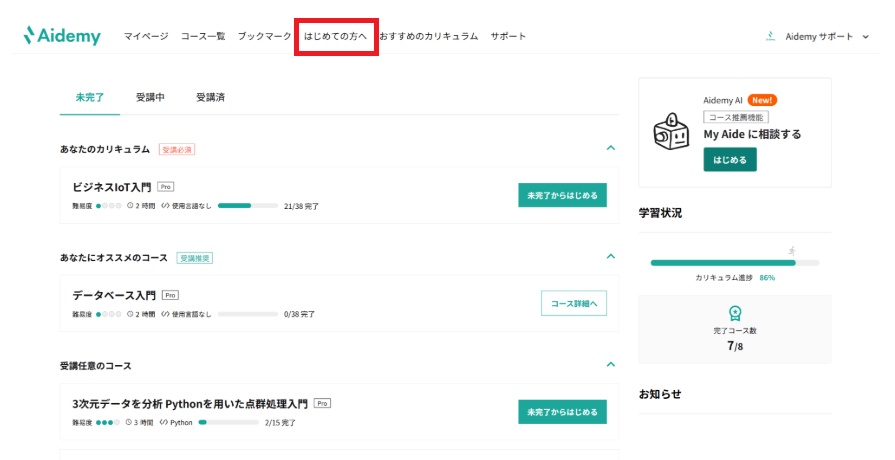Viewport: 895px width, 460px height.
Task: Click the completed courses medal icon
Action: (x=735, y=312)
